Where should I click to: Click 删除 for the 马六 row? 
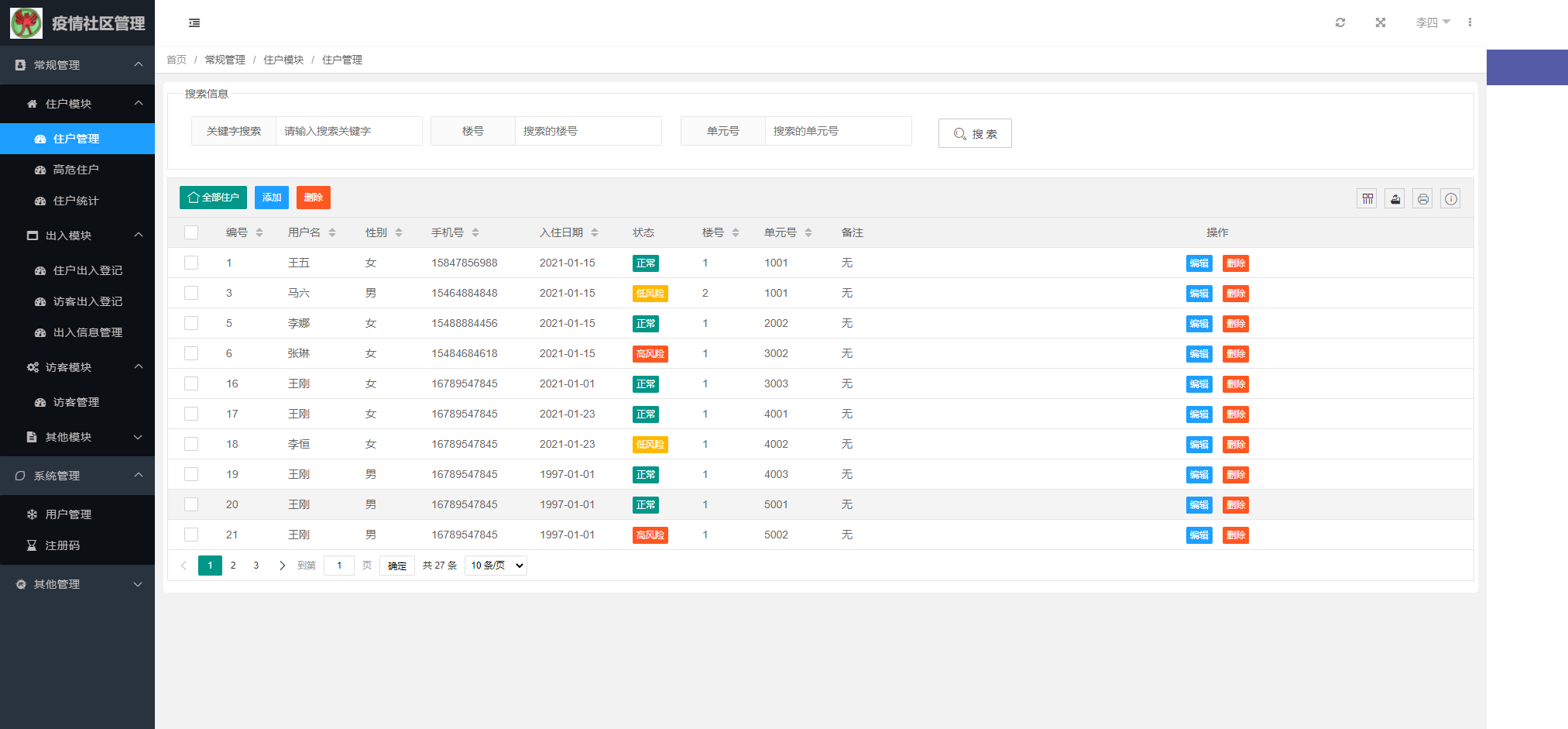tap(1236, 294)
